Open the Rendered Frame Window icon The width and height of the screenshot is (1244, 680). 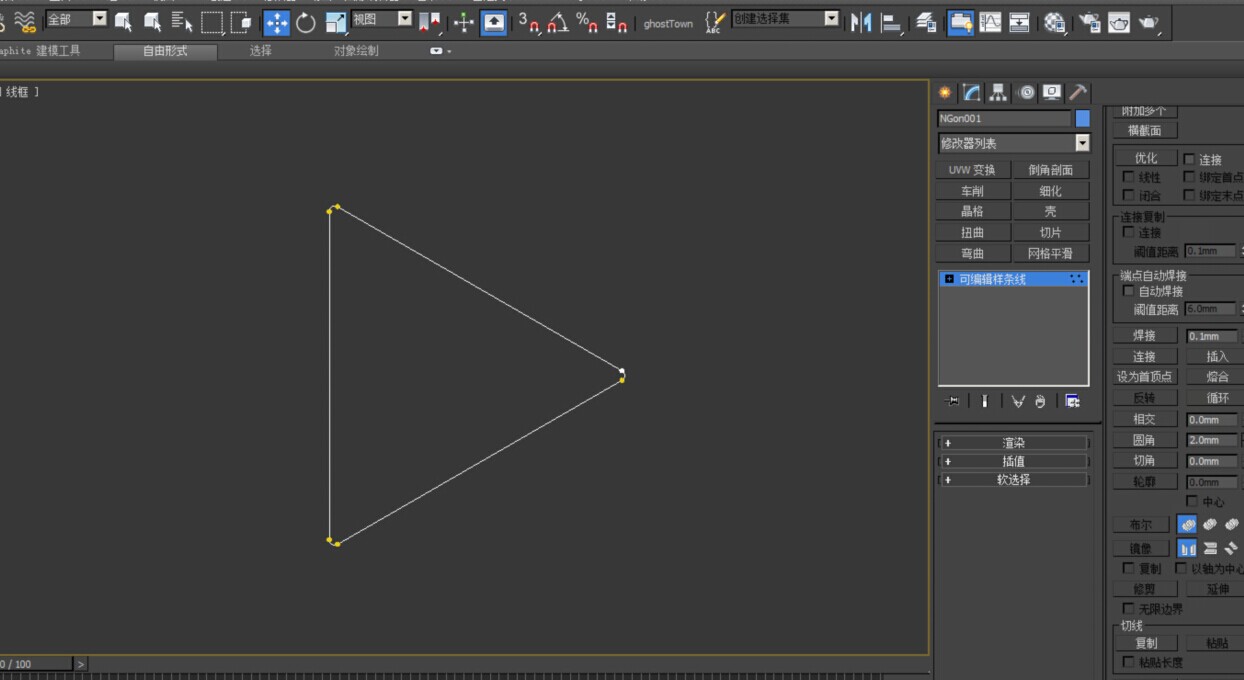1118,22
